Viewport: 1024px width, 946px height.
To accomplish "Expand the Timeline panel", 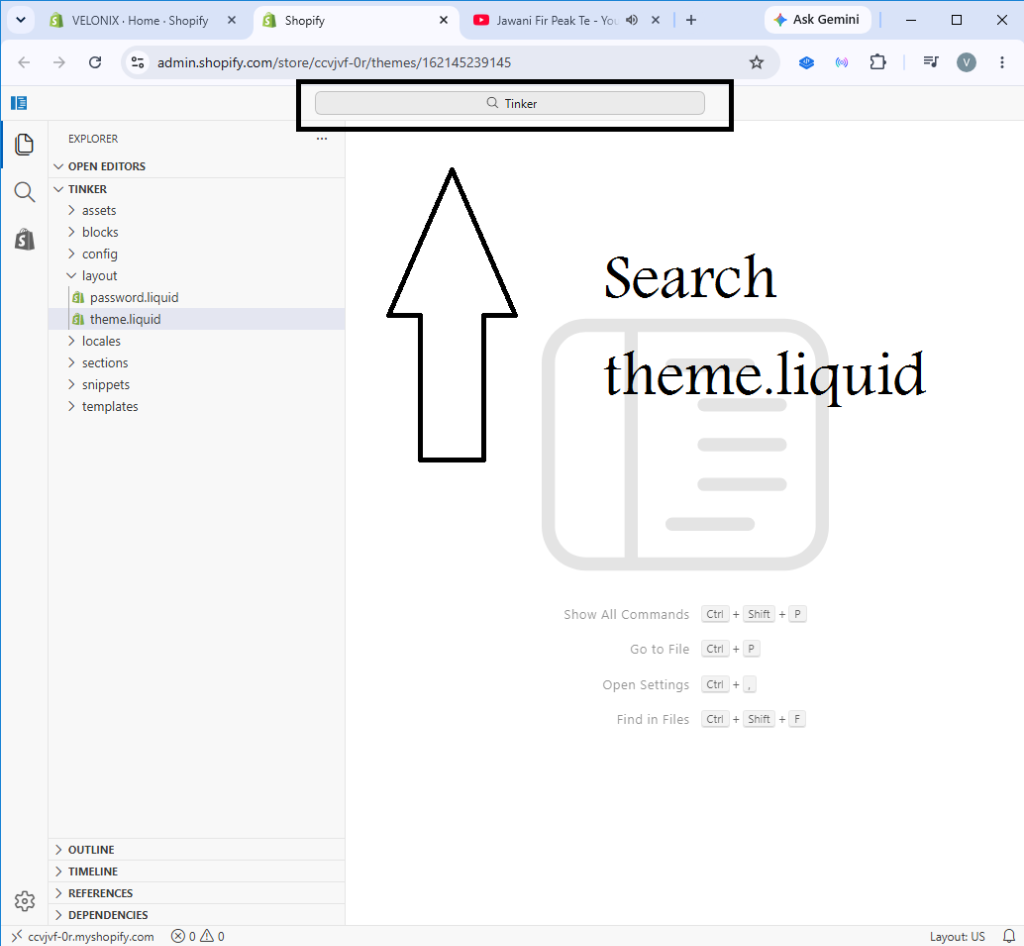I will [x=197, y=872].
